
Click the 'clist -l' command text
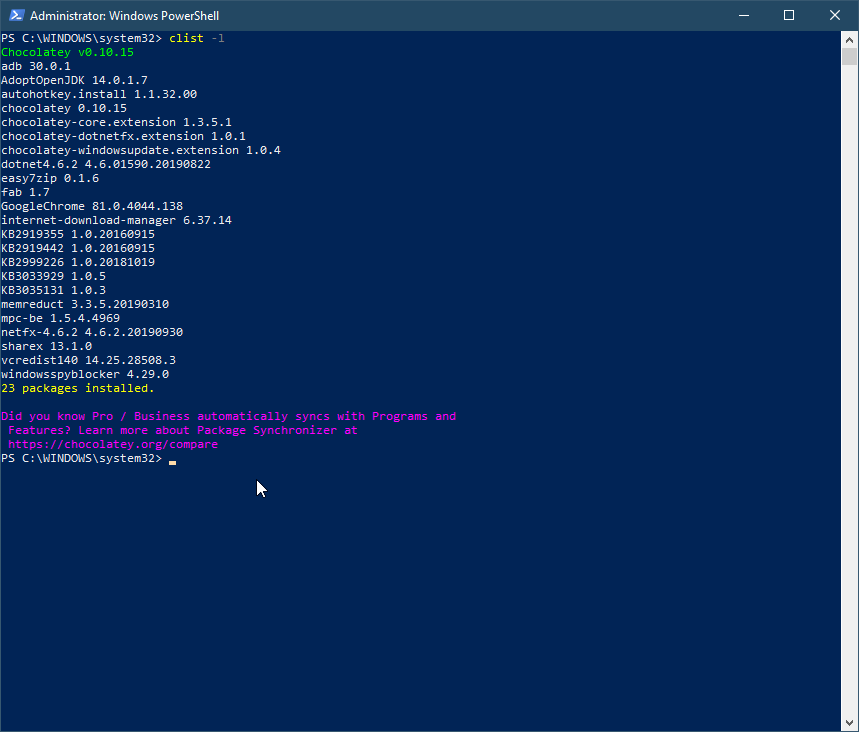point(197,38)
